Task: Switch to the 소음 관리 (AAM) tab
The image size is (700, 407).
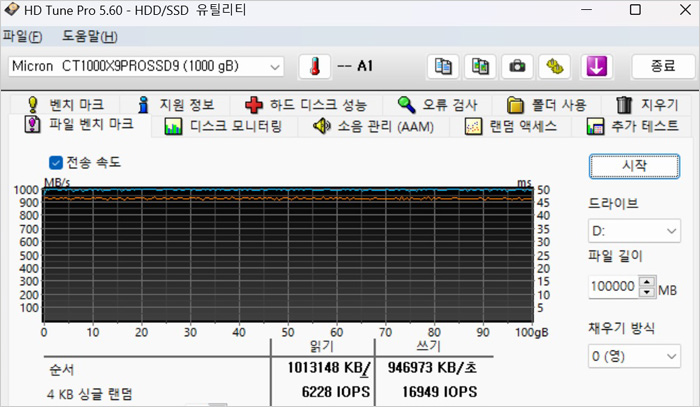Action: click(x=373, y=127)
